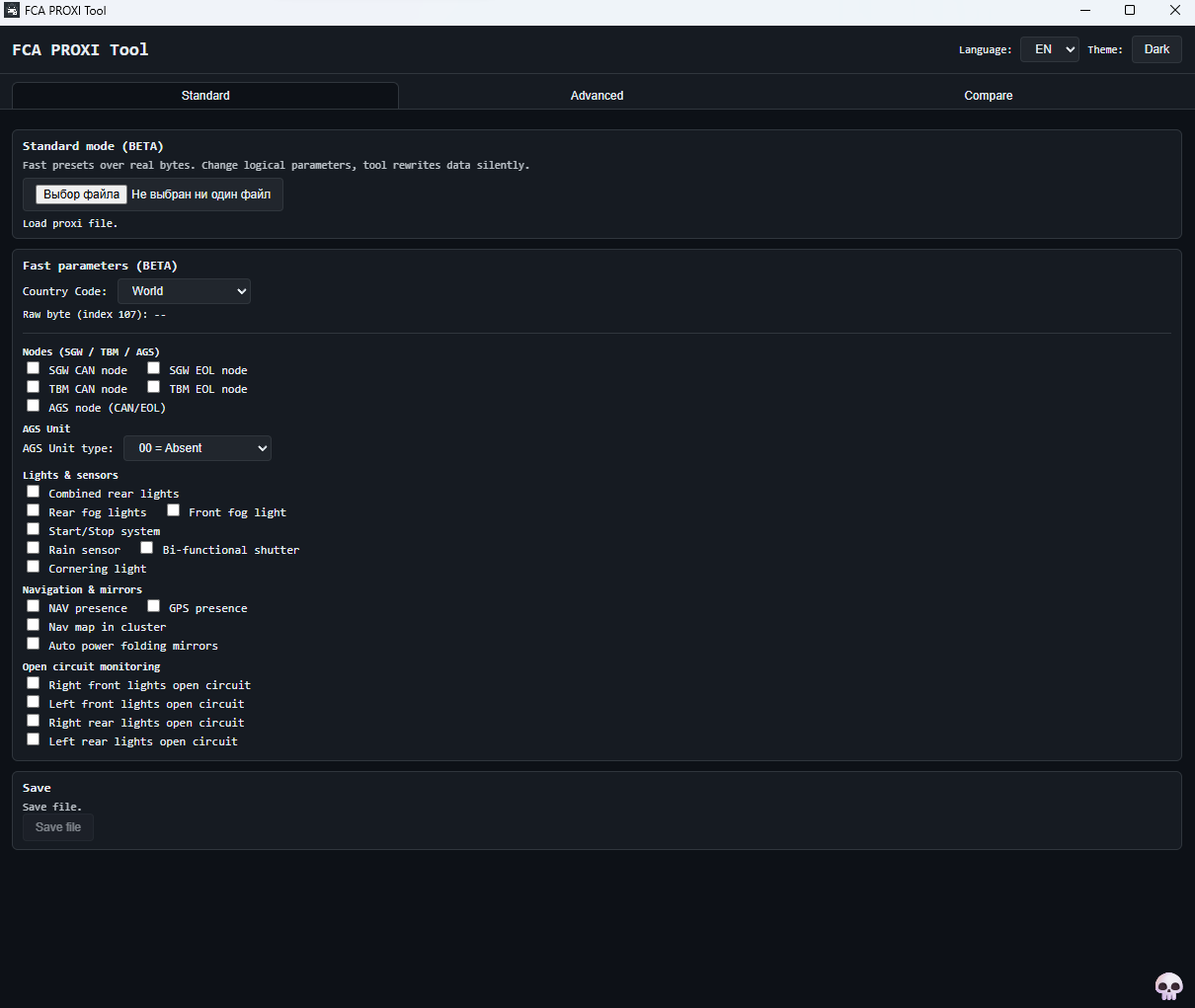1195x1008 pixels.
Task: Click the skull icon in bottom corner
Action: click(1168, 985)
